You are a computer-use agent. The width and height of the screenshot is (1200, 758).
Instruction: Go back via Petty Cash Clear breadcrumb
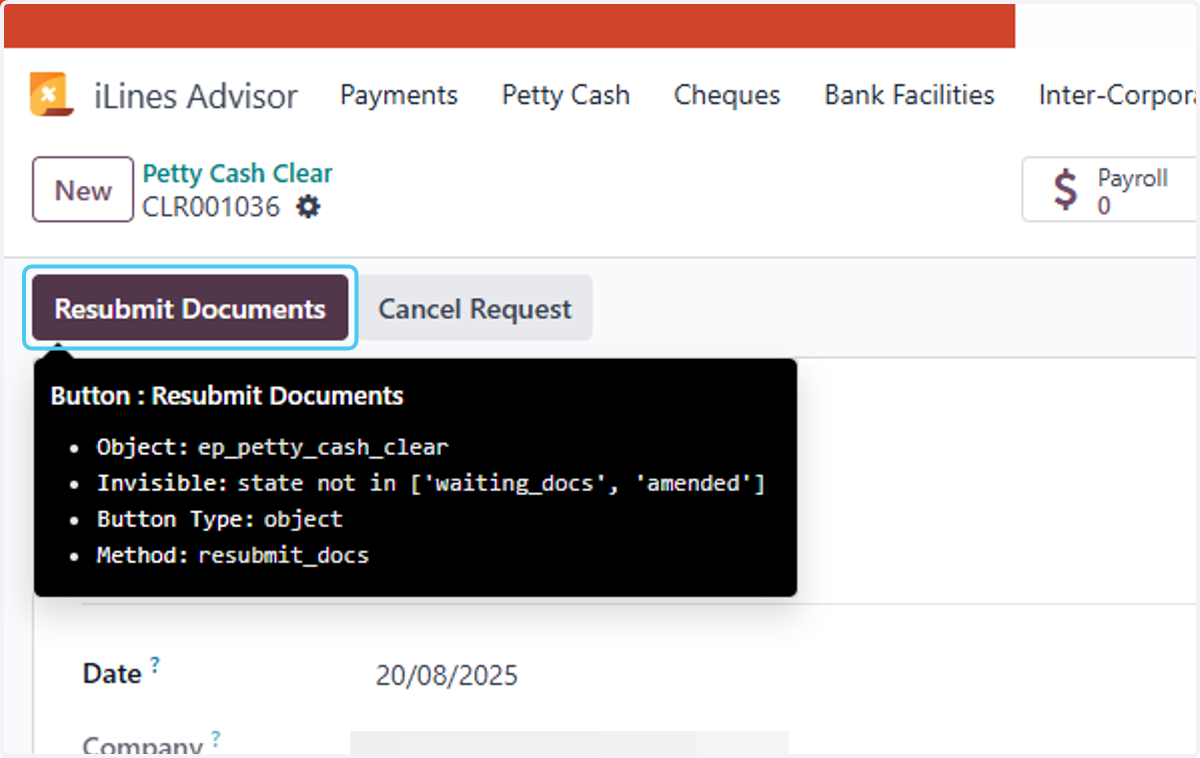[x=237, y=174]
